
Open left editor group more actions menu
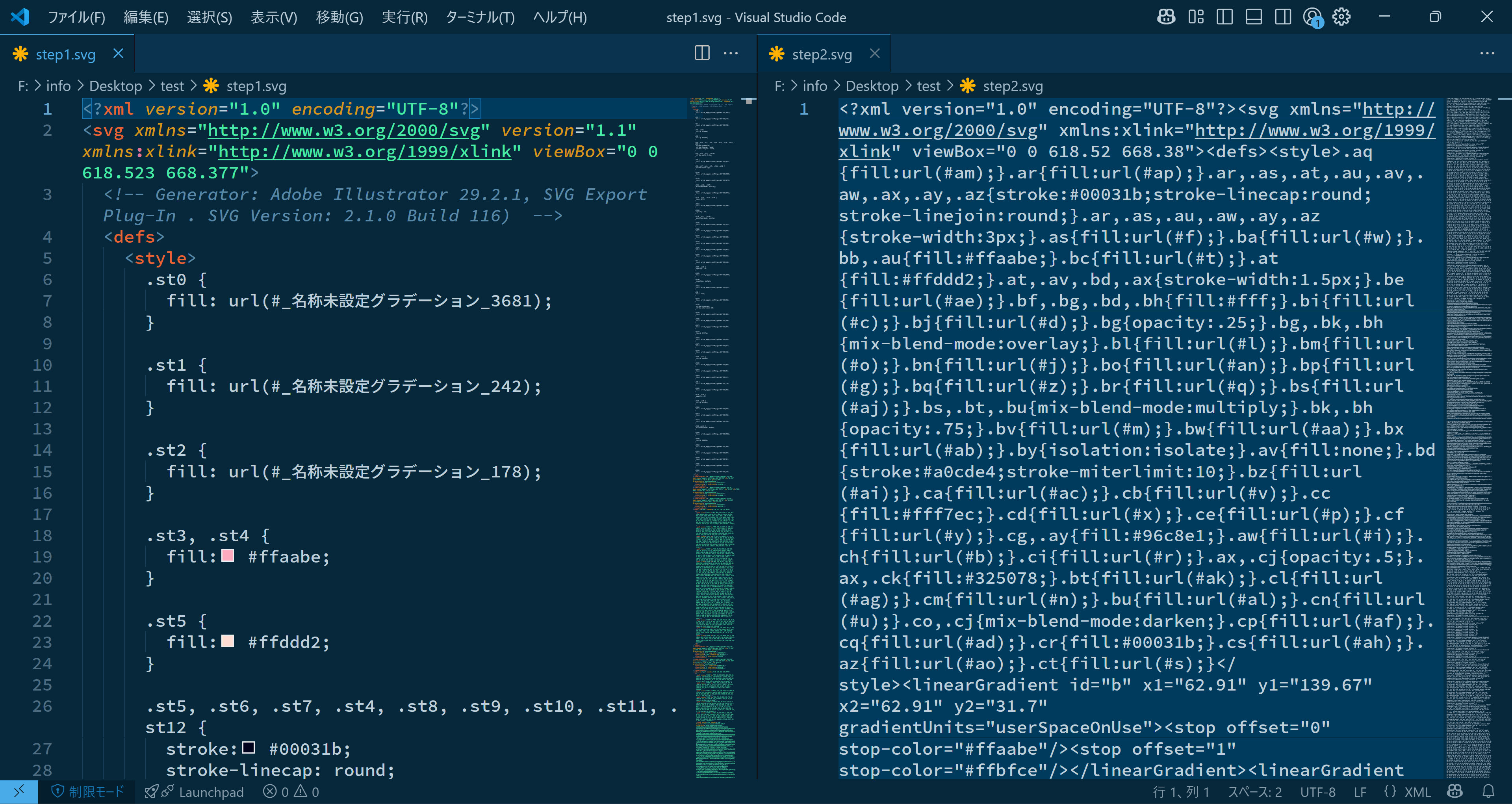click(x=731, y=54)
